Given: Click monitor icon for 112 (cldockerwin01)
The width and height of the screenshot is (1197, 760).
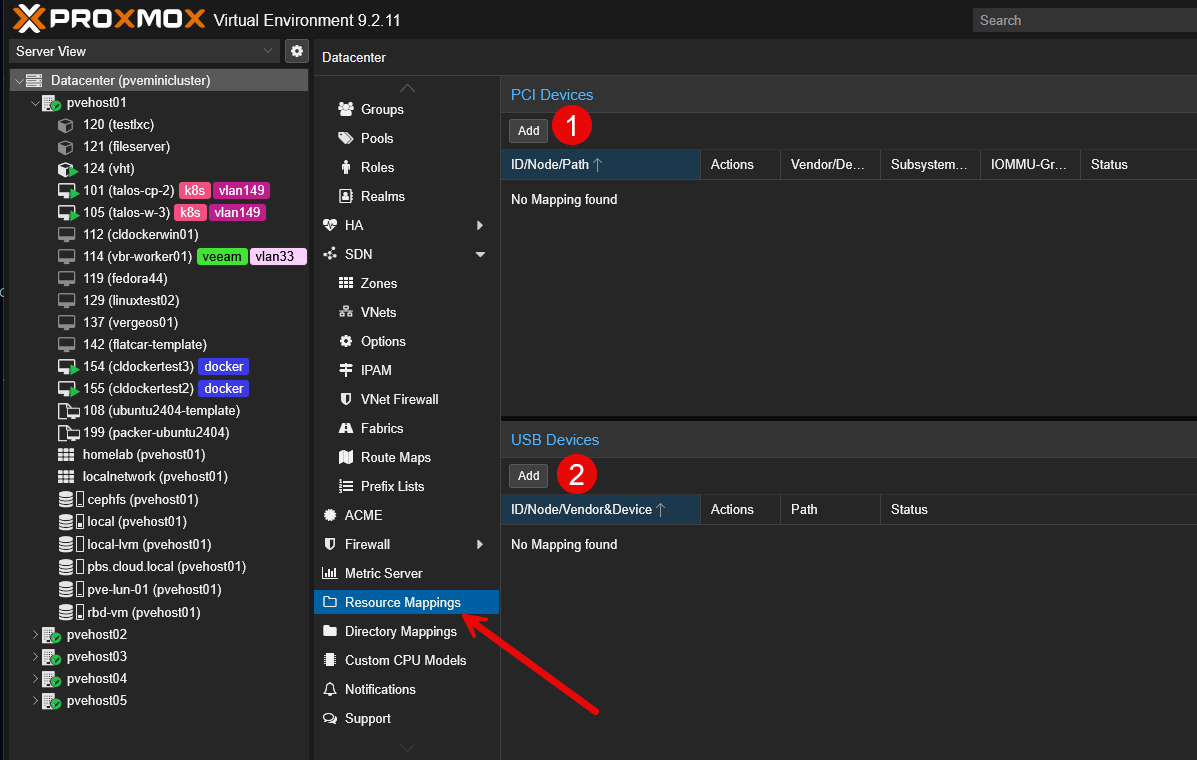Looking at the screenshot, I should (x=66, y=234).
